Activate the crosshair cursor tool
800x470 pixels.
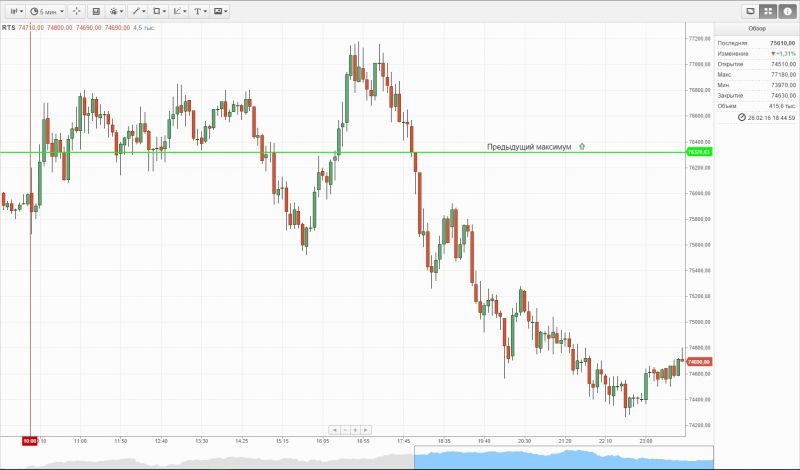tap(77, 11)
